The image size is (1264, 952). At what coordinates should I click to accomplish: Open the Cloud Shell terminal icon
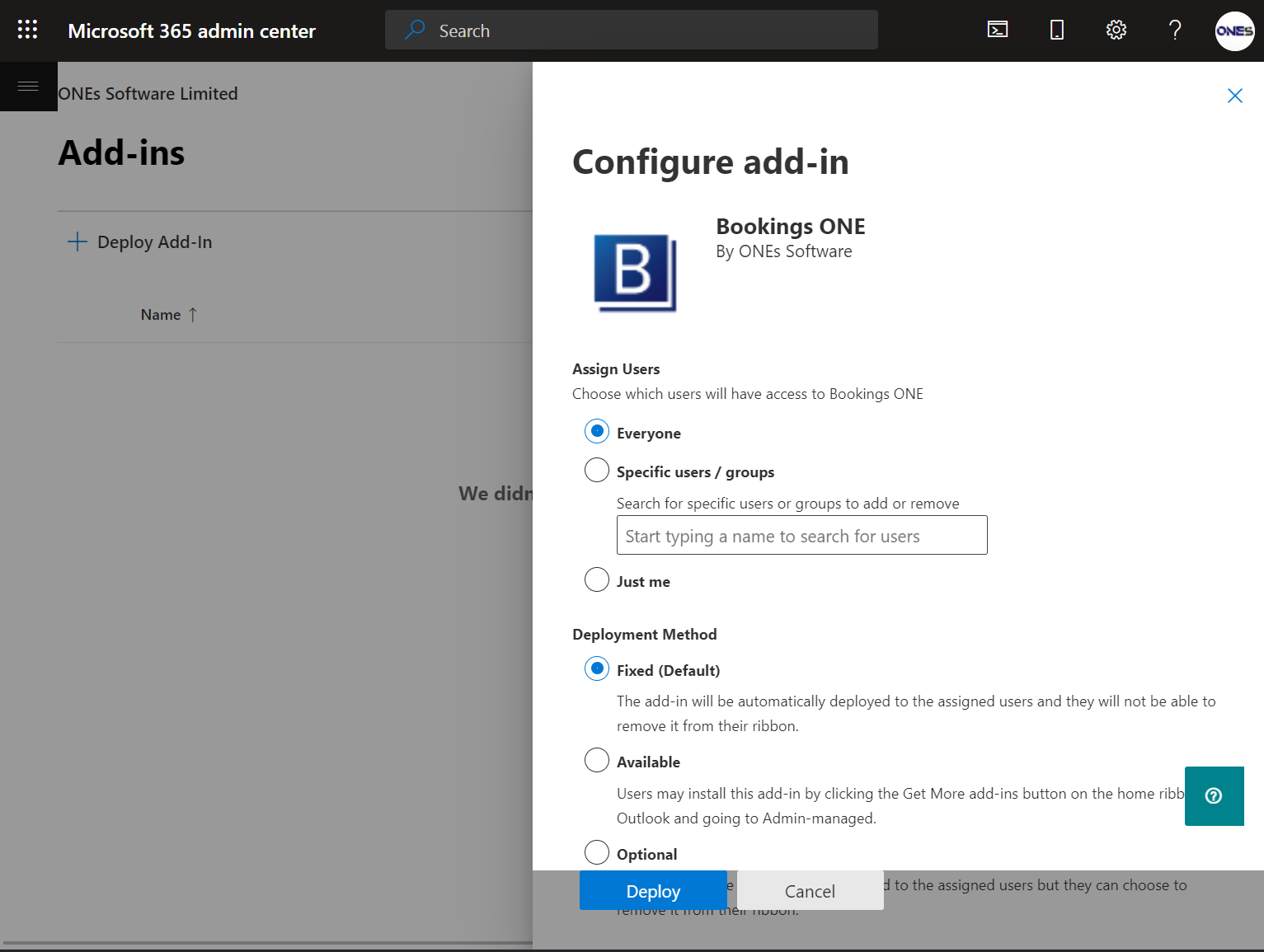tap(998, 30)
